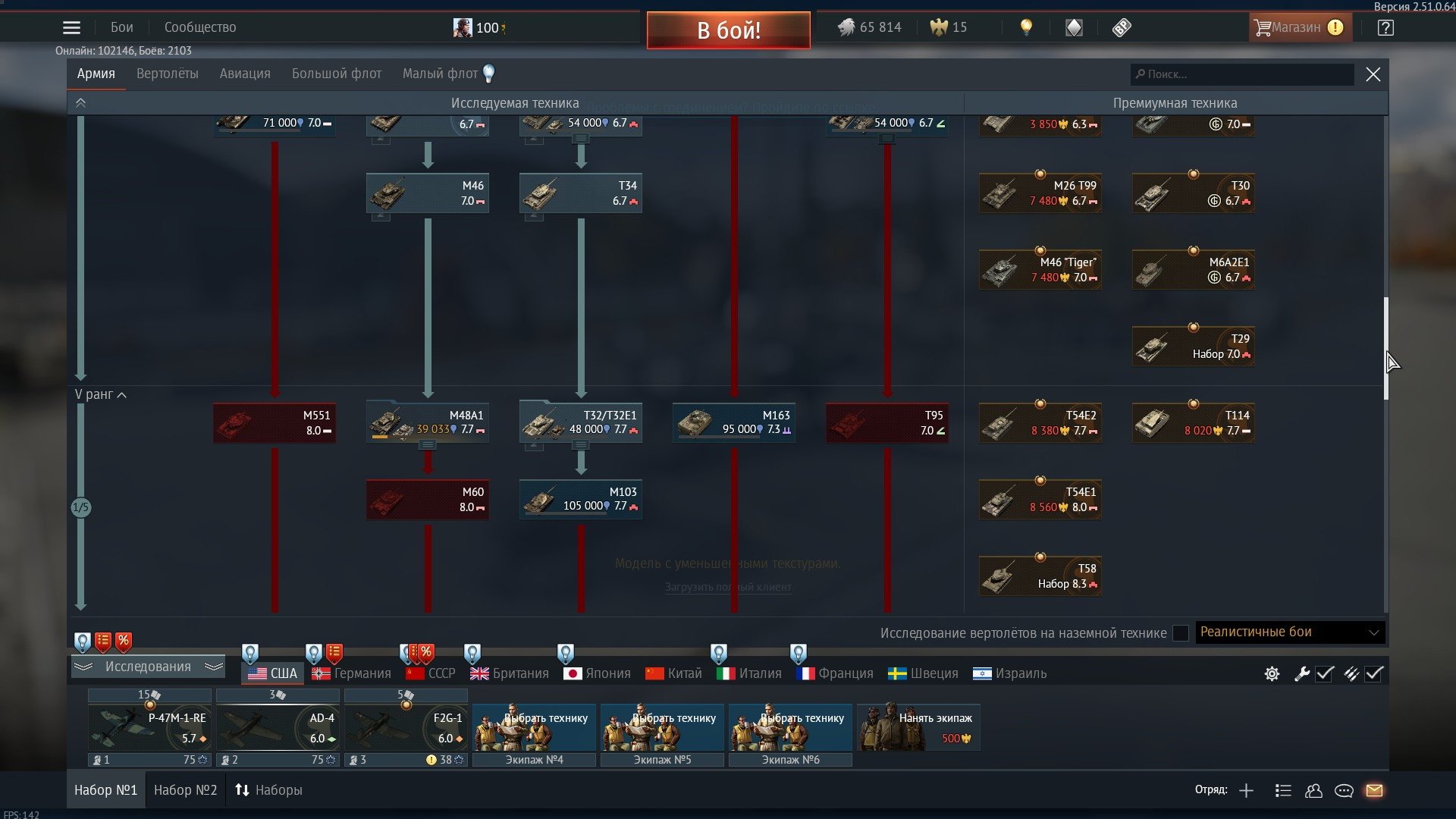Click the Поиск search field

1244,74
